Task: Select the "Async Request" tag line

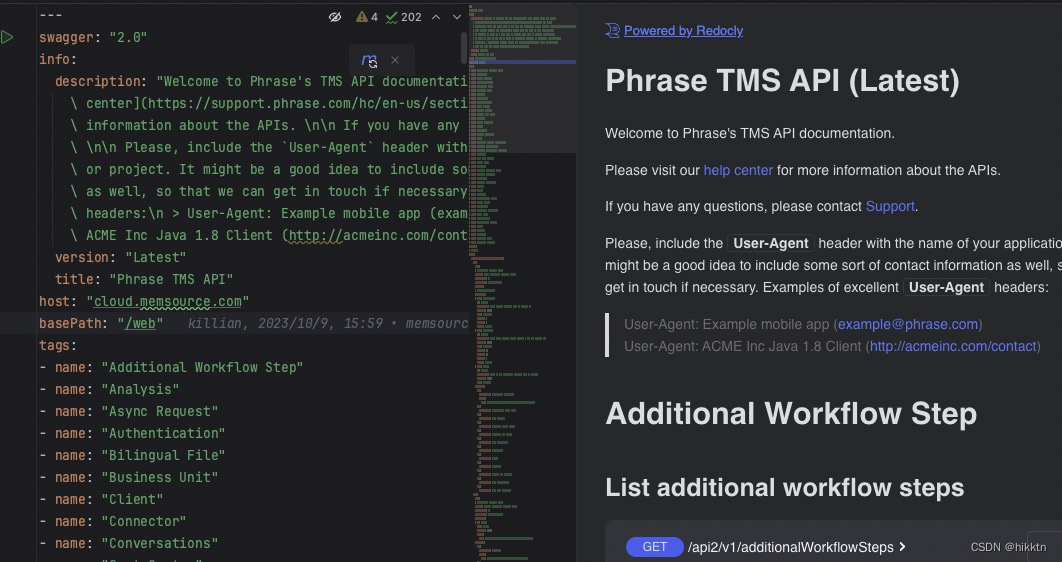Action: pyautogui.click(x=128, y=412)
